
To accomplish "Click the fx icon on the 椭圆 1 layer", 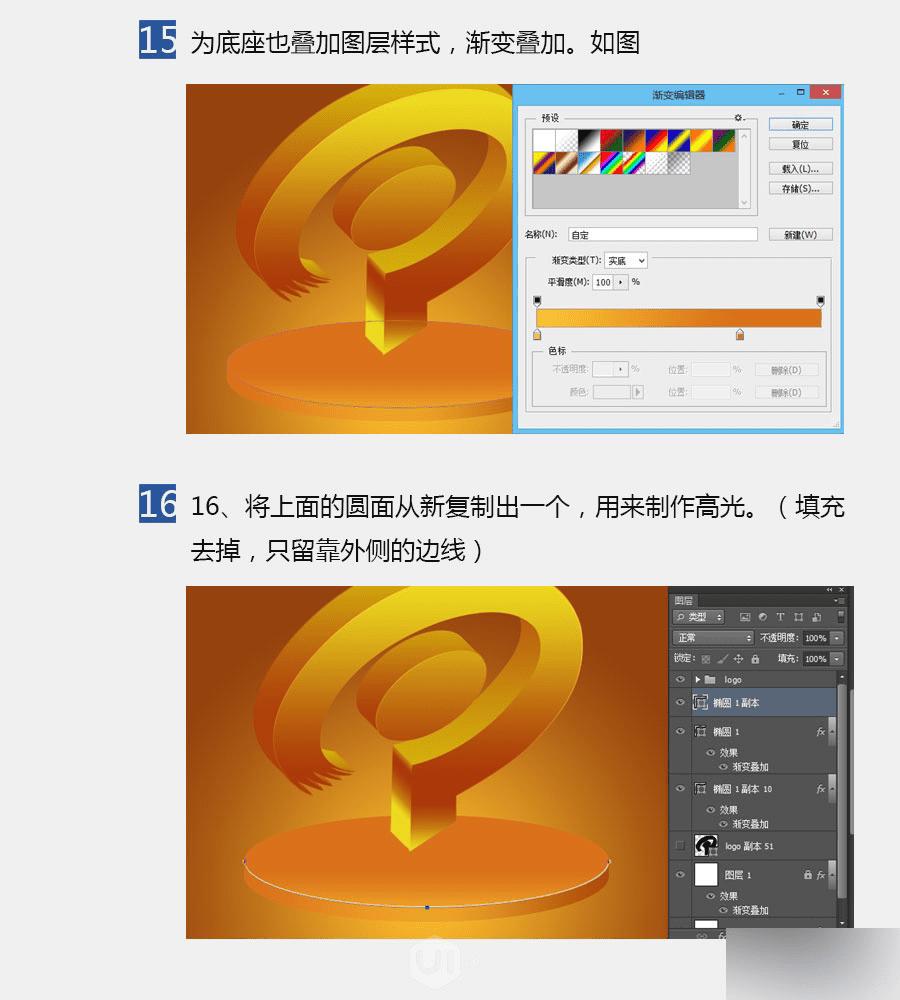I will point(820,731).
